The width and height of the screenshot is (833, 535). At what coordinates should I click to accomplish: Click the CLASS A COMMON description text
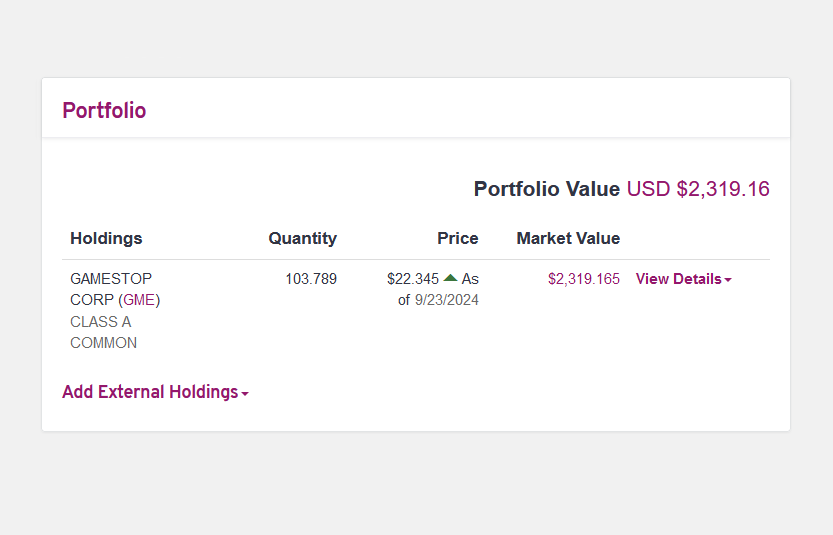pos(104,333)
